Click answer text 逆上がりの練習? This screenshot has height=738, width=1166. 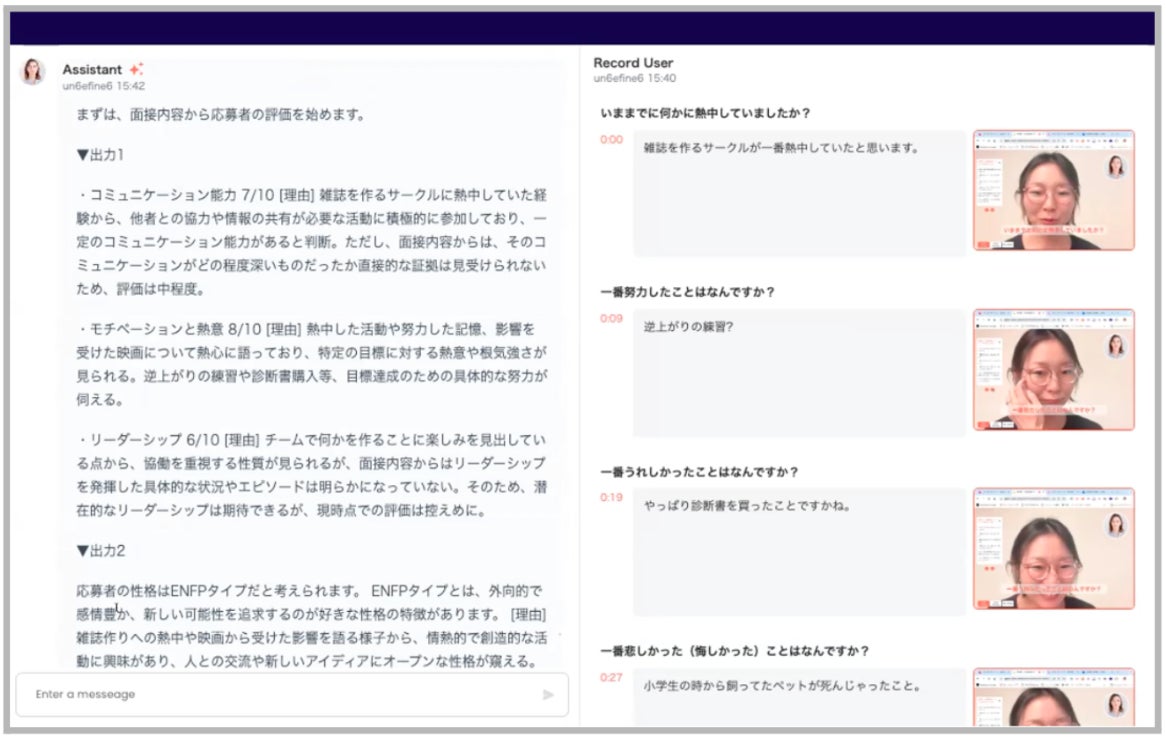point(689,327)
